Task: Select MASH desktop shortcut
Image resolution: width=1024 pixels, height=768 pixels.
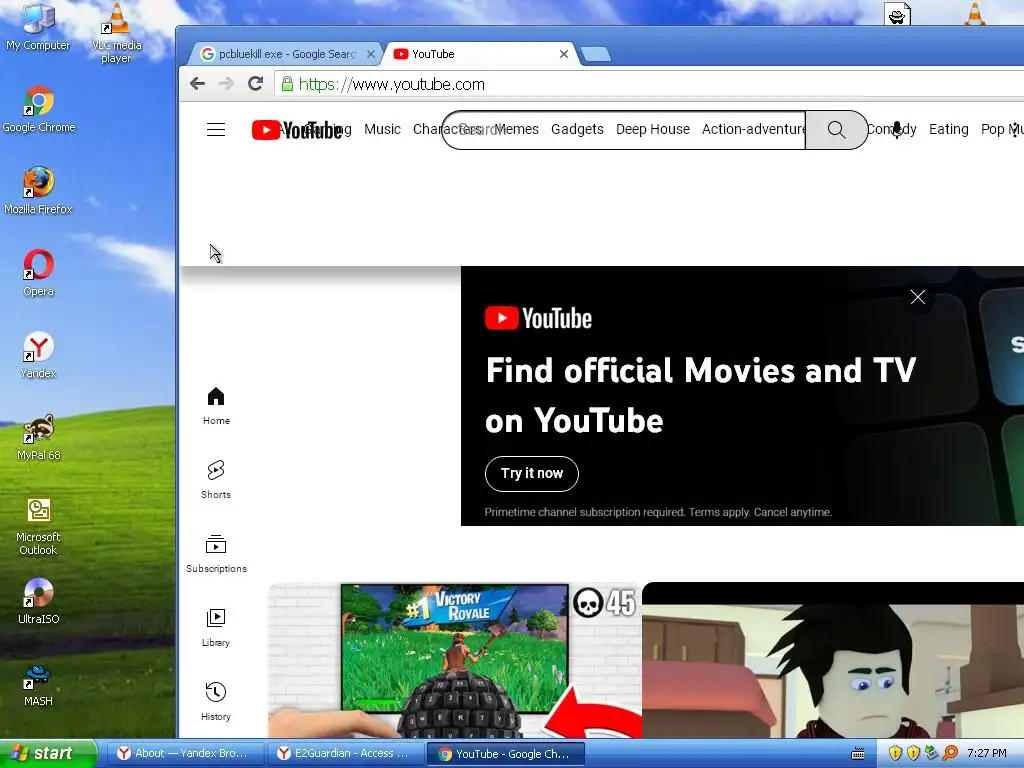Action: 39,684
